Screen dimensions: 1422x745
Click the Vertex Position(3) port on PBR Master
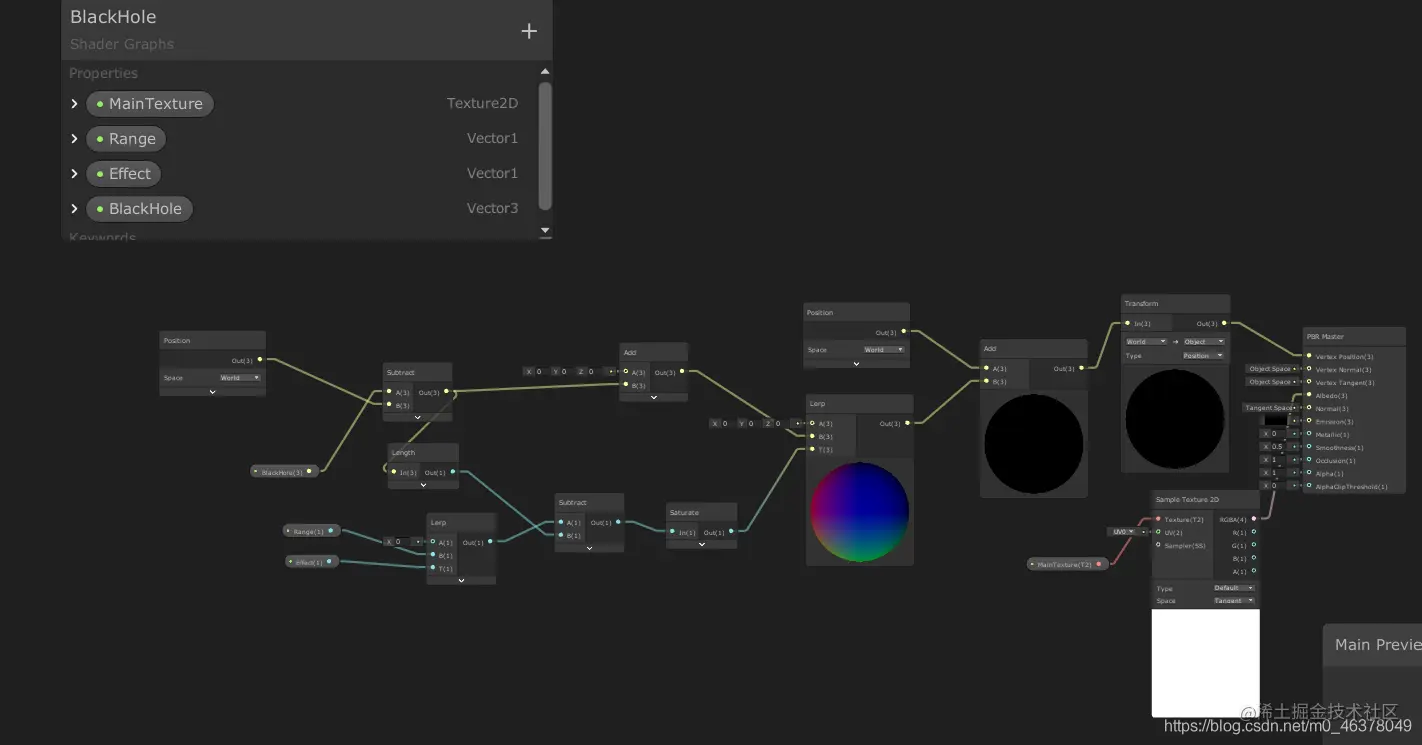pos(1308,356)
